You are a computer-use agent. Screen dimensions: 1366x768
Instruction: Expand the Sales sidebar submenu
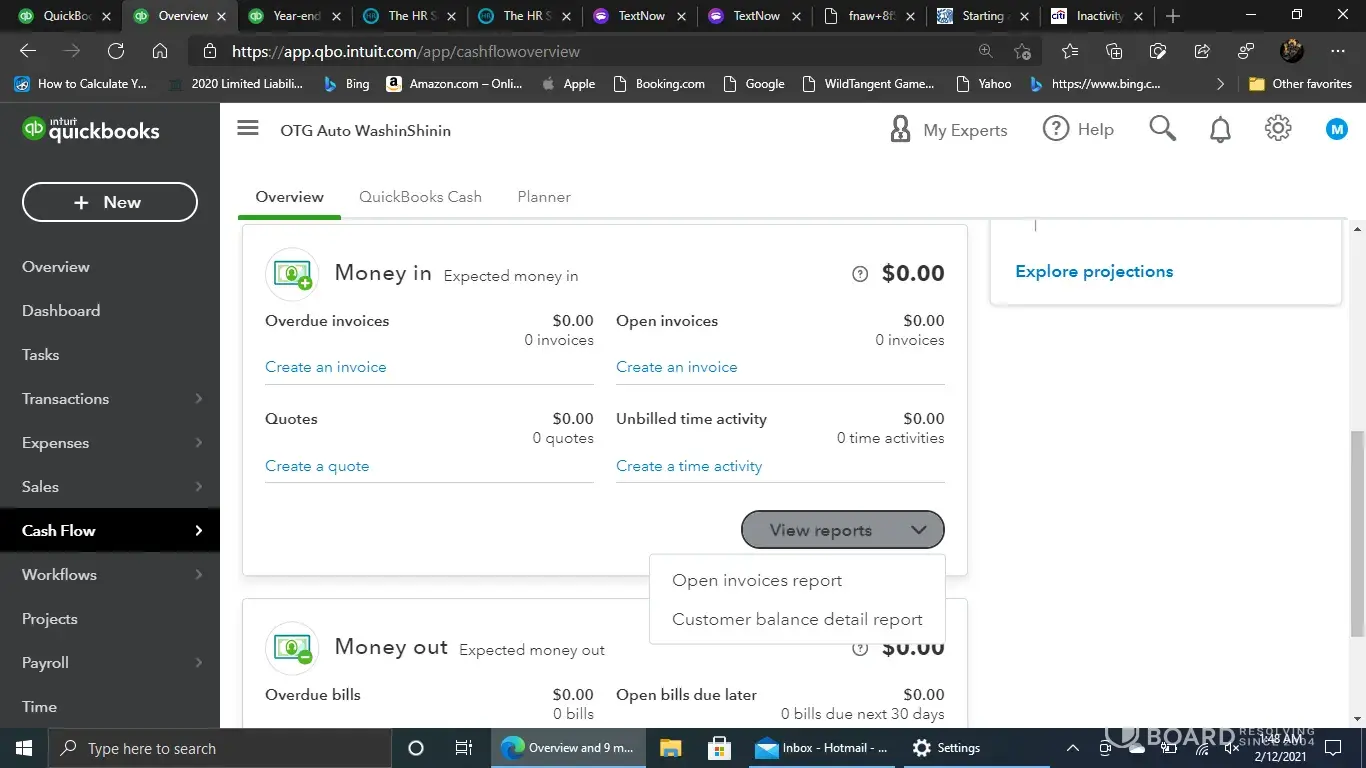coord(198,487)
